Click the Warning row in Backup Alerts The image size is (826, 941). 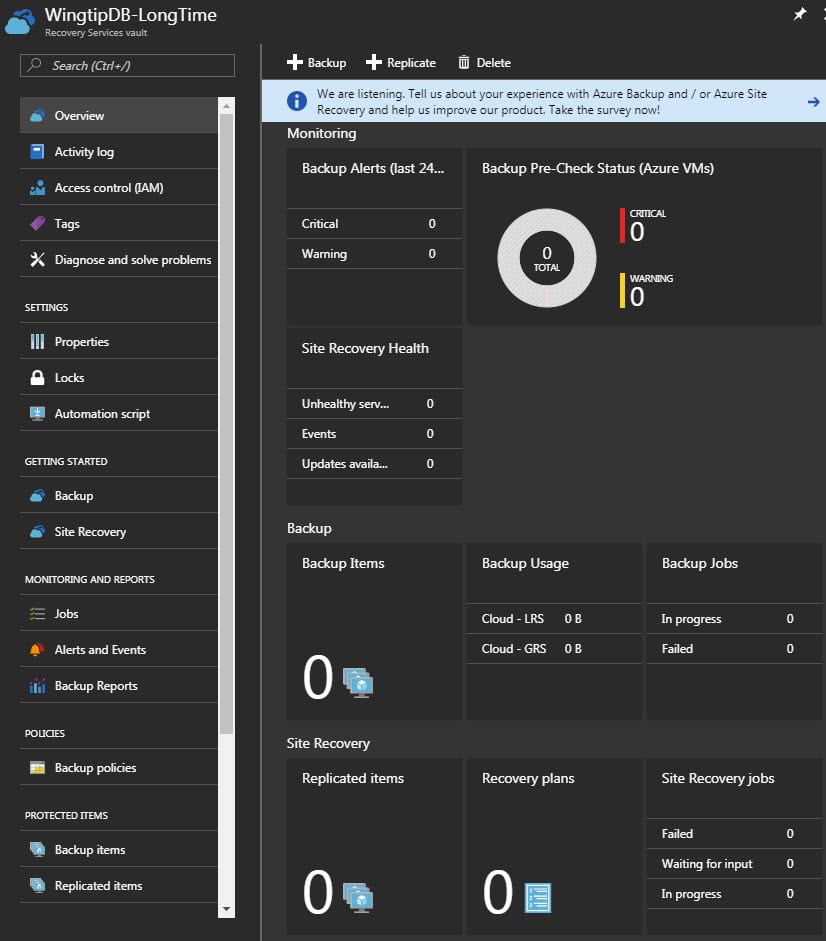point(375,253)
